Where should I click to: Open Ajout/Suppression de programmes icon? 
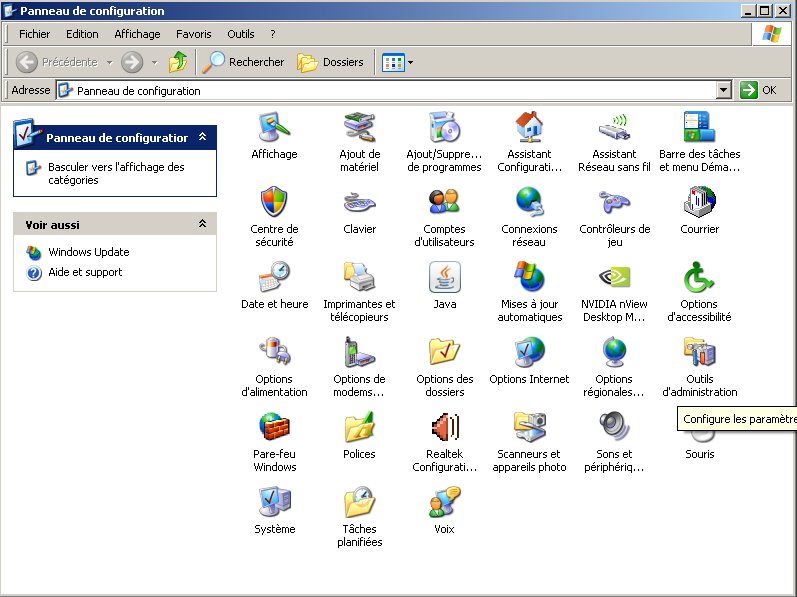444,127
